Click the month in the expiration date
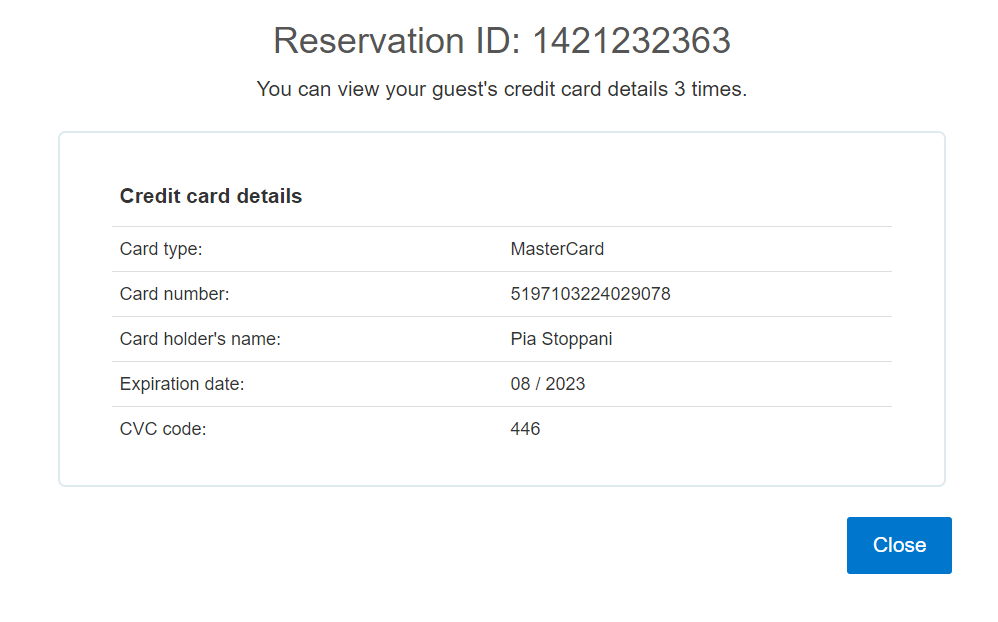This screenshot has height=622, width=998. click(x=520, y=384)
